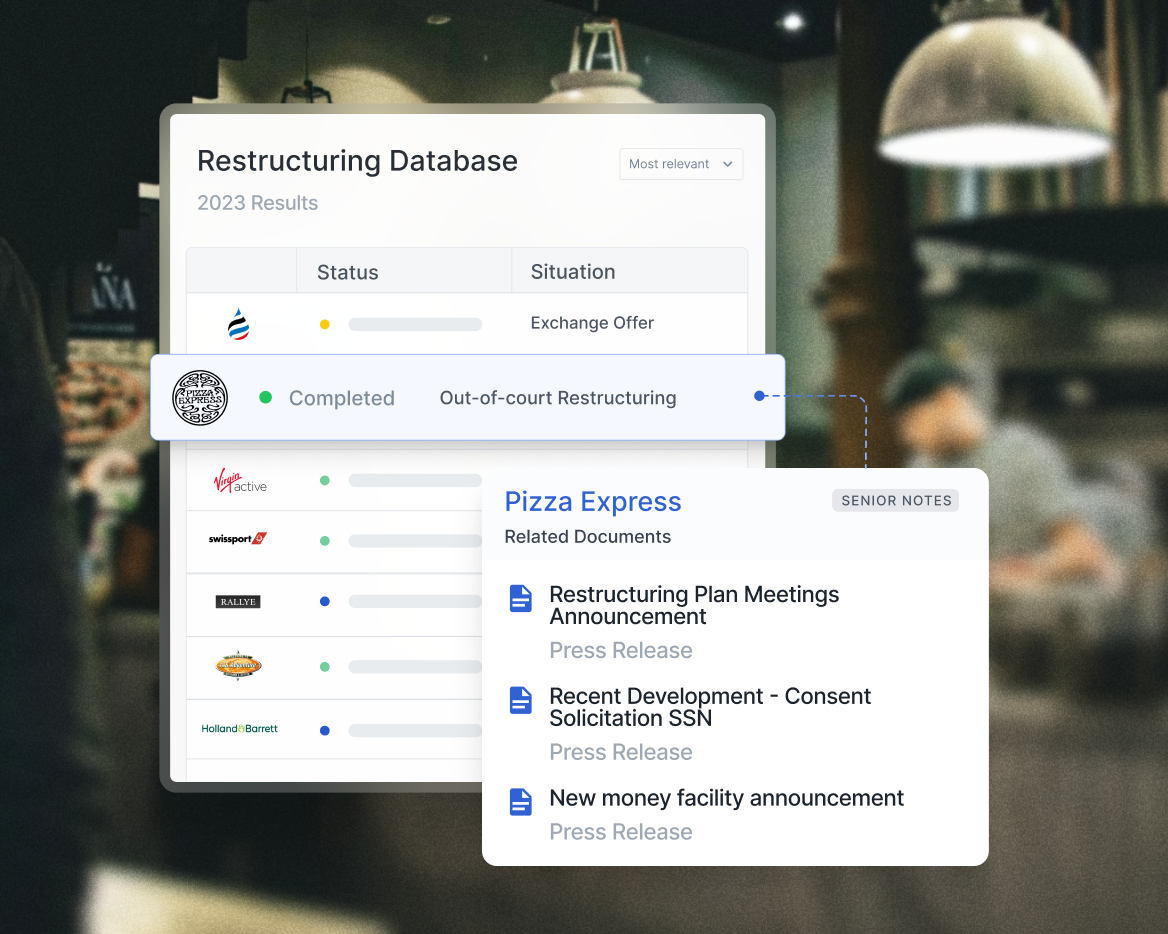Click the Virgin Active logo
The width and height of the screenshot is (1168, 934).
pyautogui.click(x=240, y=481)
